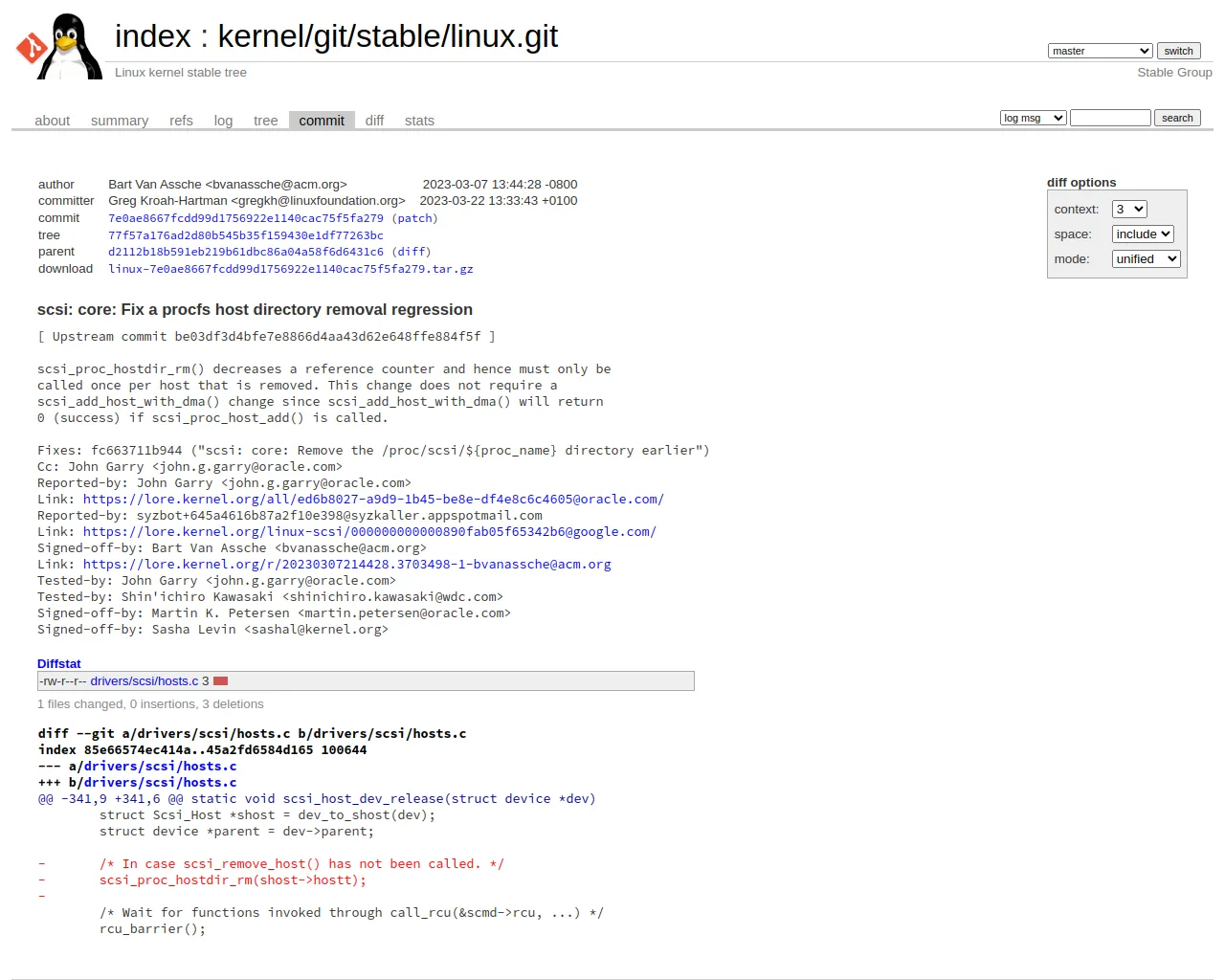Click the red deletions bar in diffstat
1225x980 pixels.
pos(220,681)
